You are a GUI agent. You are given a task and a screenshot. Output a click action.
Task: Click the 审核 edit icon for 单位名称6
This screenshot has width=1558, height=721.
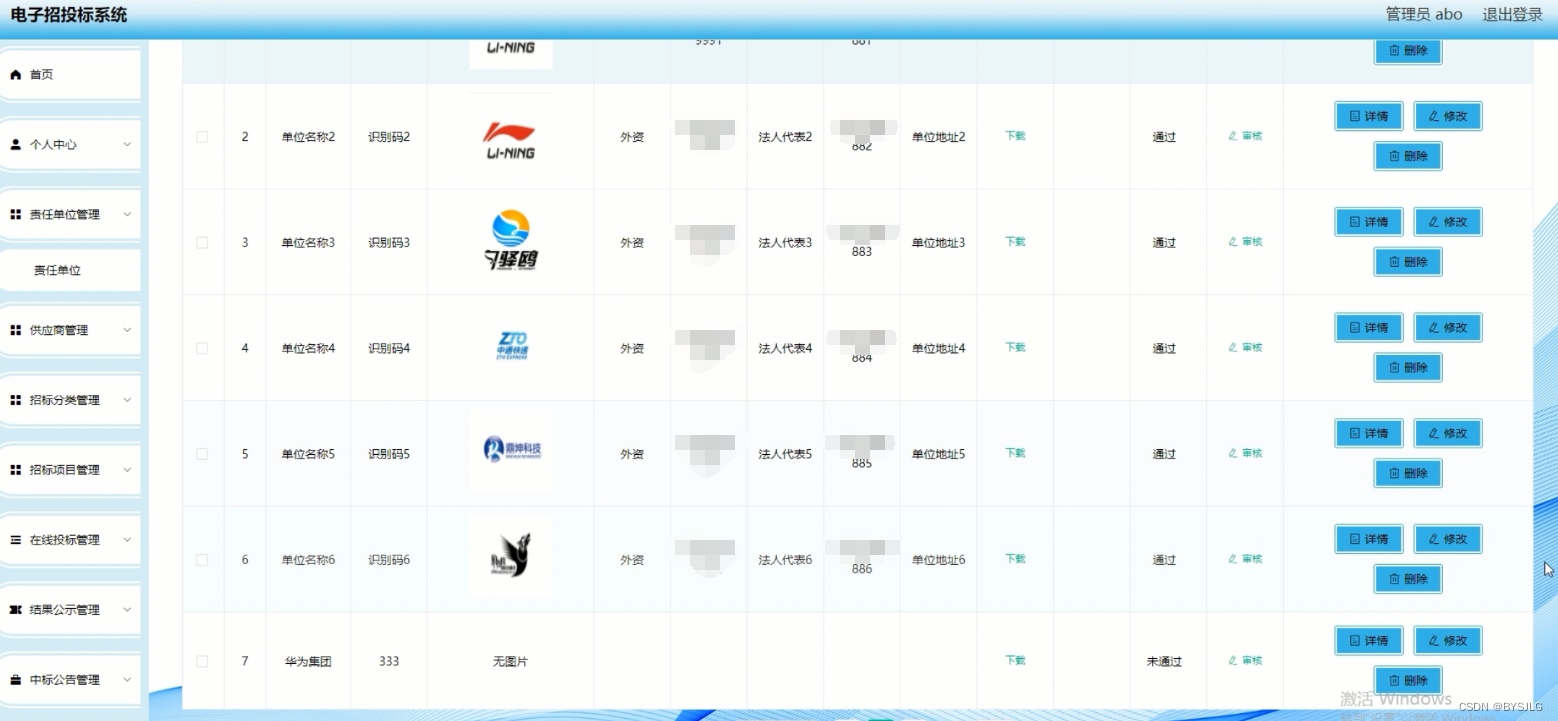click(x=1233, y=560)
